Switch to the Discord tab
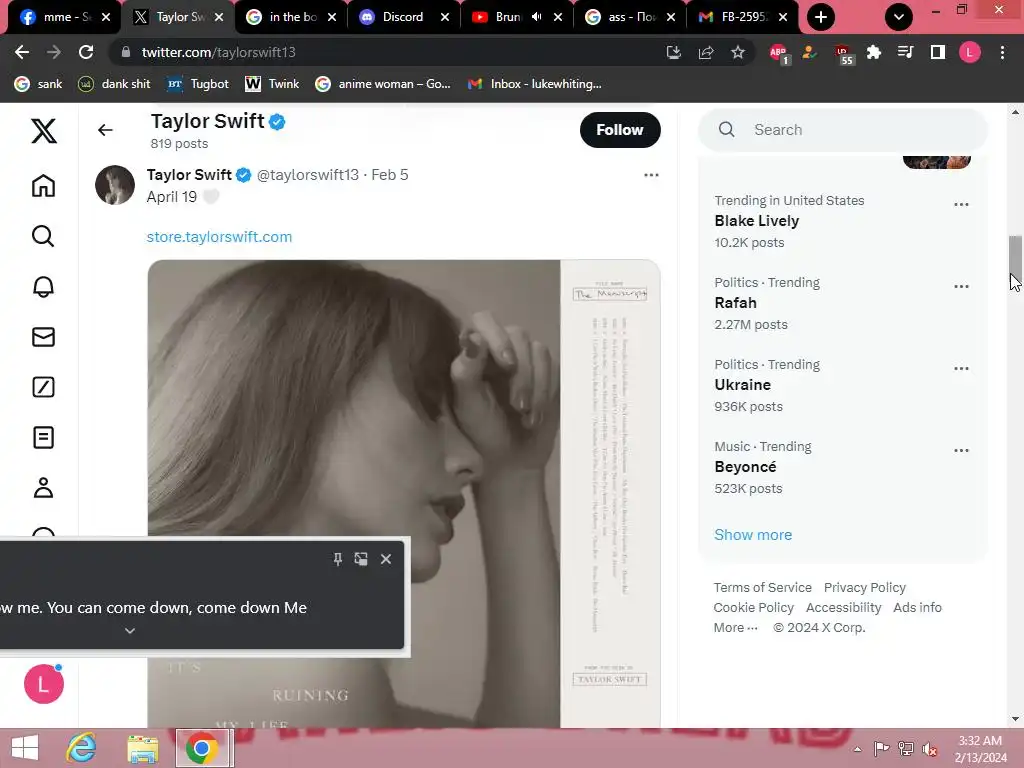1024x768 pixels. 404,17
